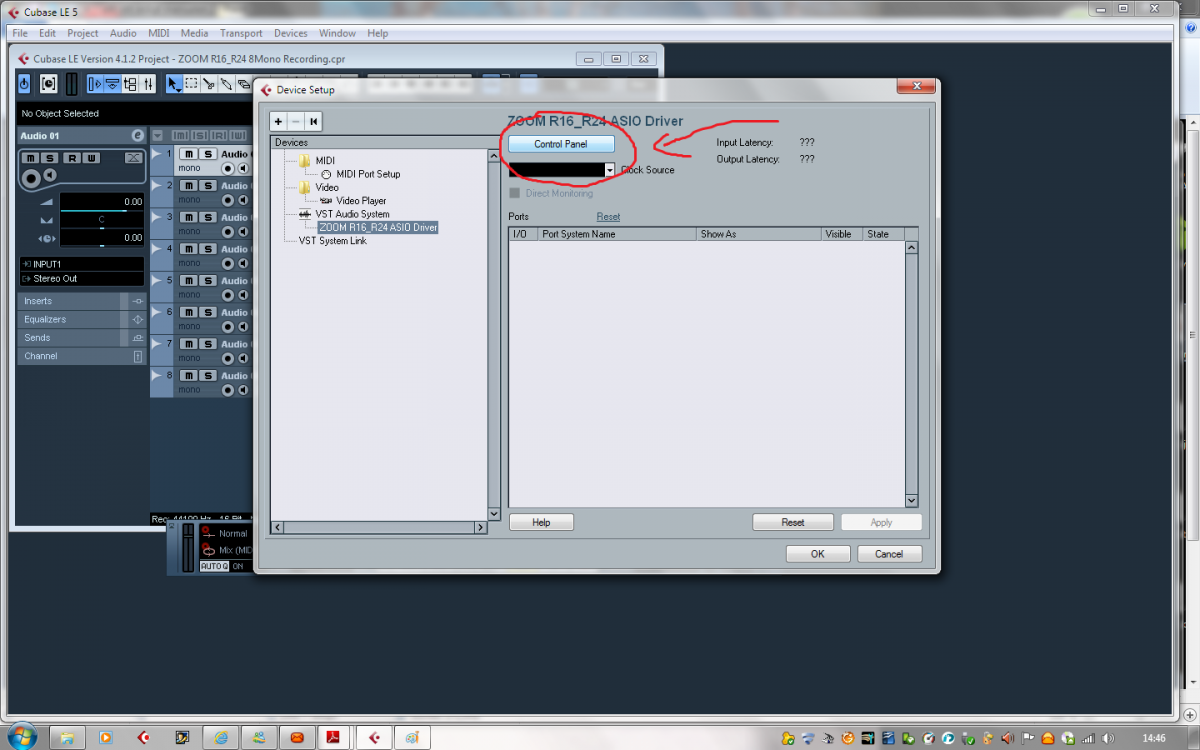Open the File menu

click(20, 33)
